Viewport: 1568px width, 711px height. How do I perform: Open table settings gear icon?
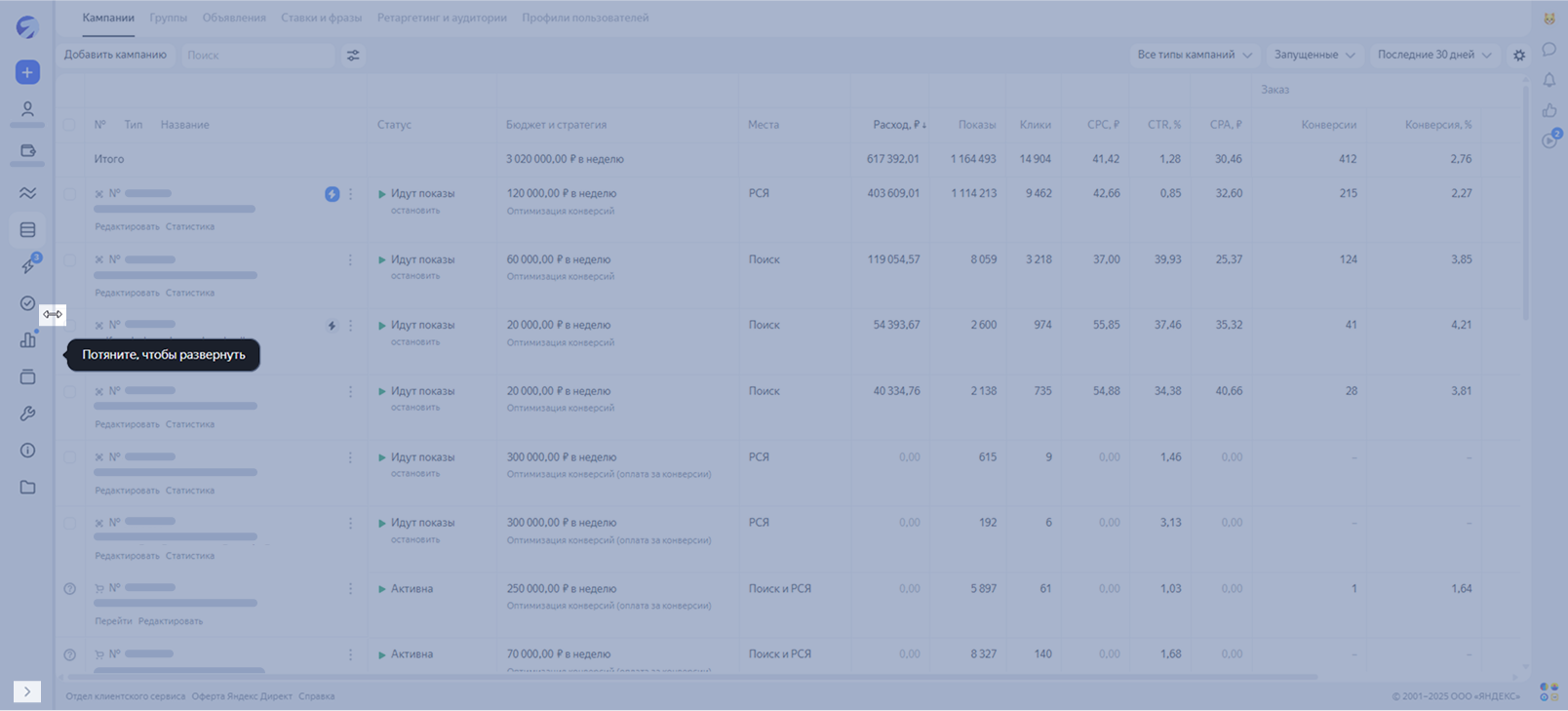[x=1519, y=56]
